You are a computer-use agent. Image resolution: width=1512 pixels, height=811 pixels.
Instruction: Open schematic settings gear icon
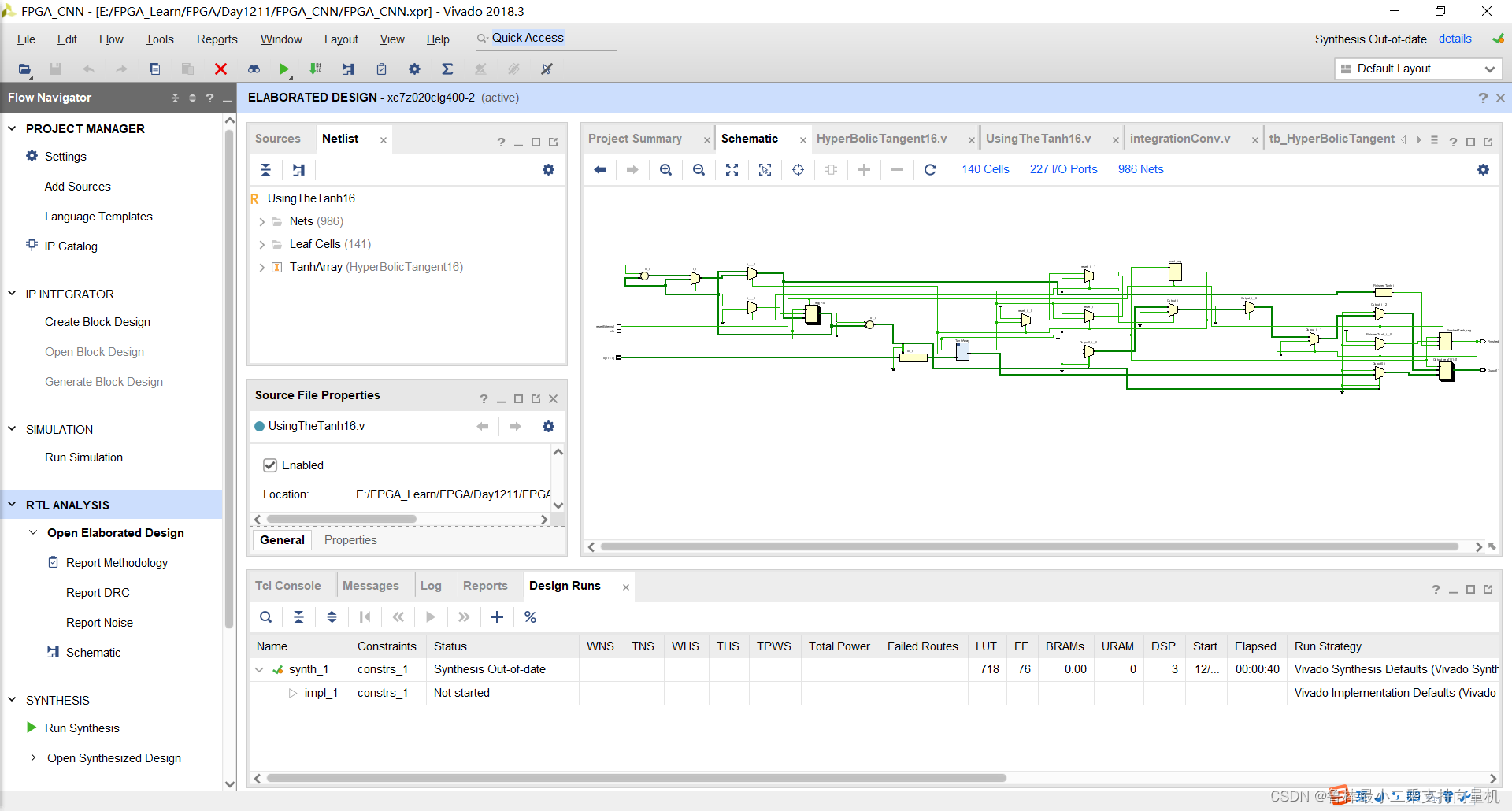click(x=1483, y=170)
